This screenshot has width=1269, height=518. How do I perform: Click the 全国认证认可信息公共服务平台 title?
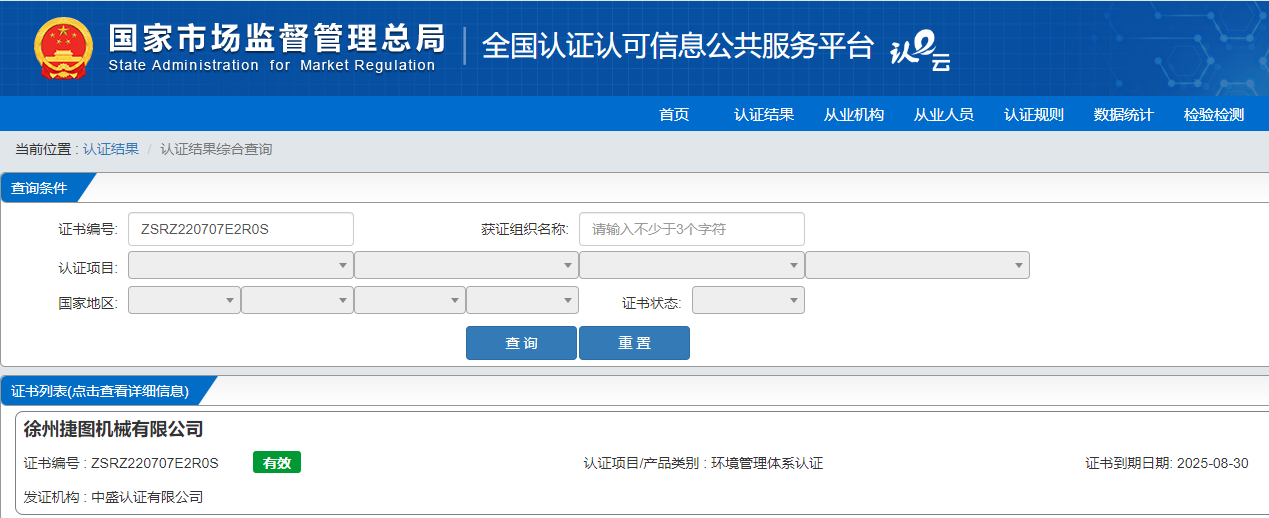tap(678, 46)
